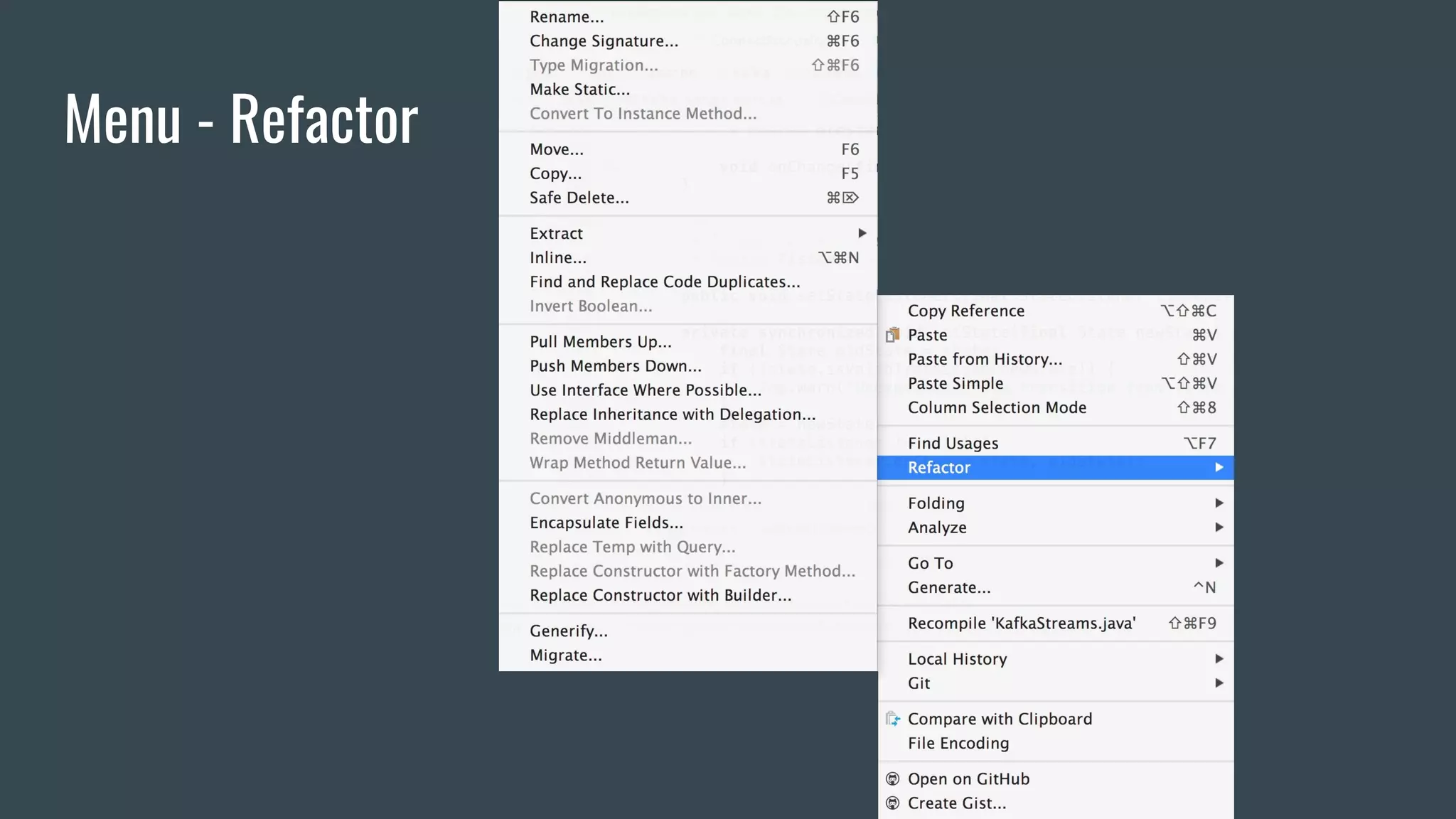Click the Compare with Clipboard icon

click(893, 719)
